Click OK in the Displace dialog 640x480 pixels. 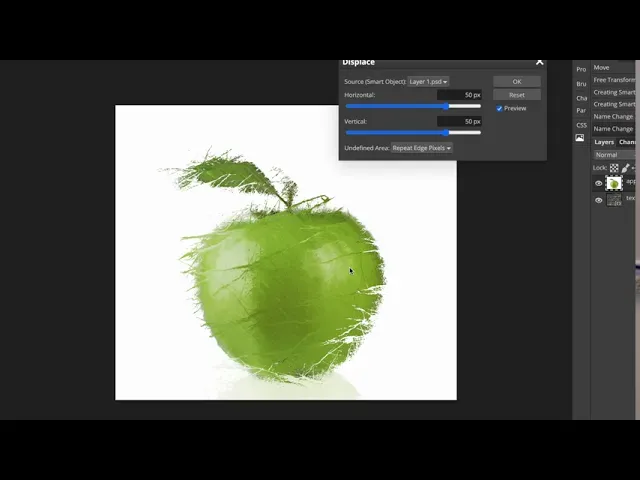tap(516, 81)
